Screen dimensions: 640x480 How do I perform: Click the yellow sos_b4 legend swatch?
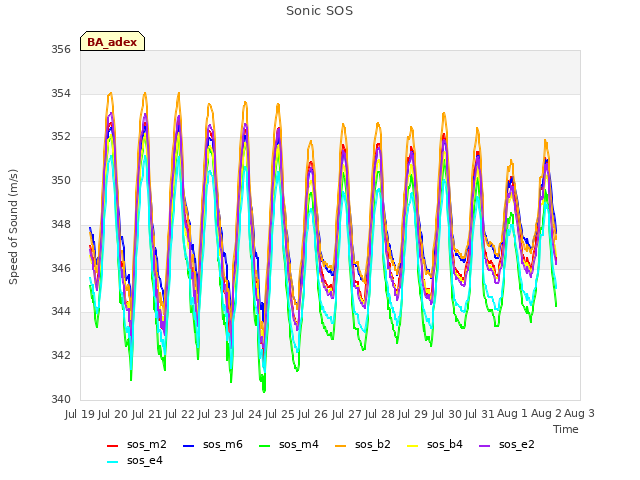tap(413, 446)
